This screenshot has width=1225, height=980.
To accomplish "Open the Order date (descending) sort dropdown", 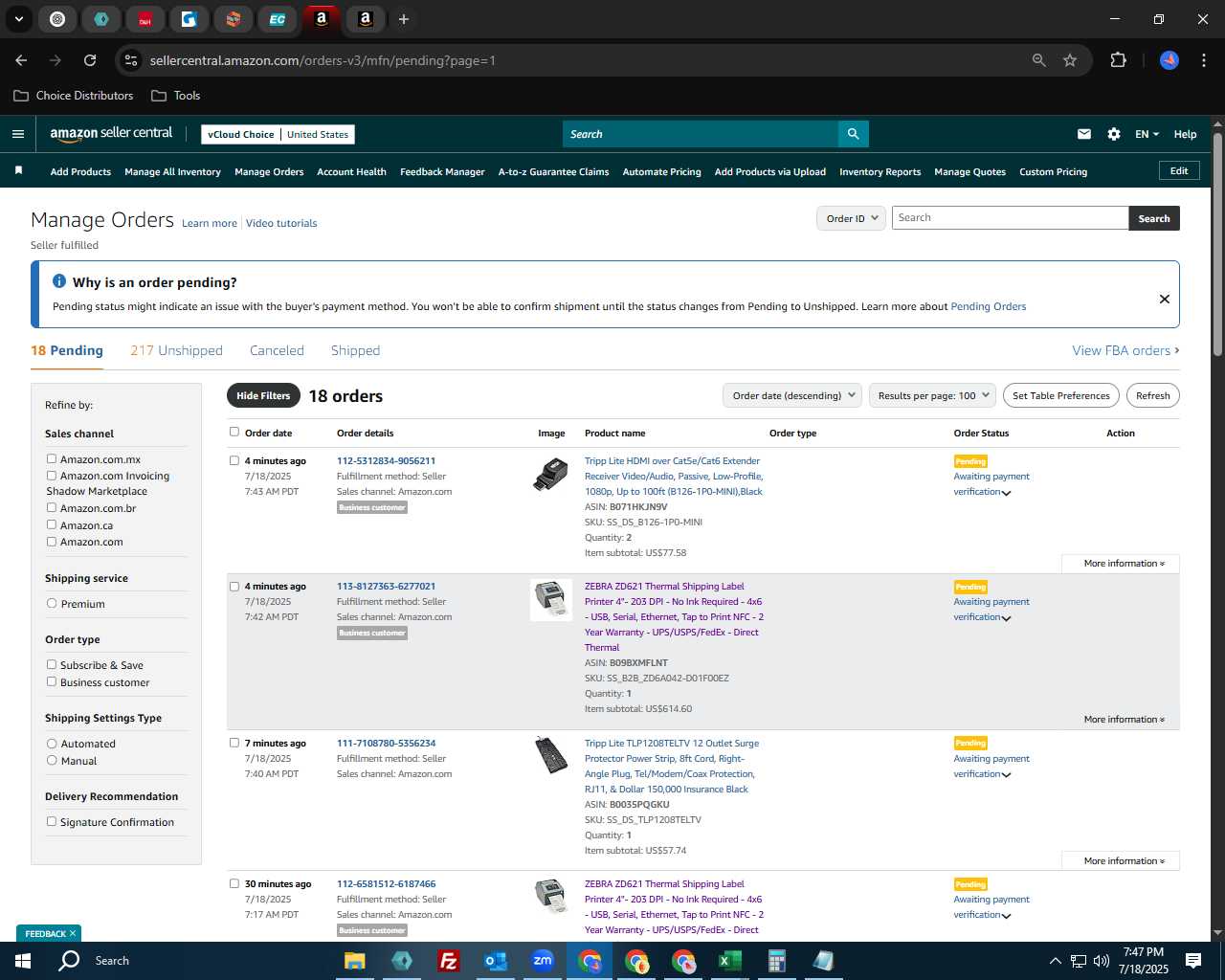I will click(x=792, y=395).
